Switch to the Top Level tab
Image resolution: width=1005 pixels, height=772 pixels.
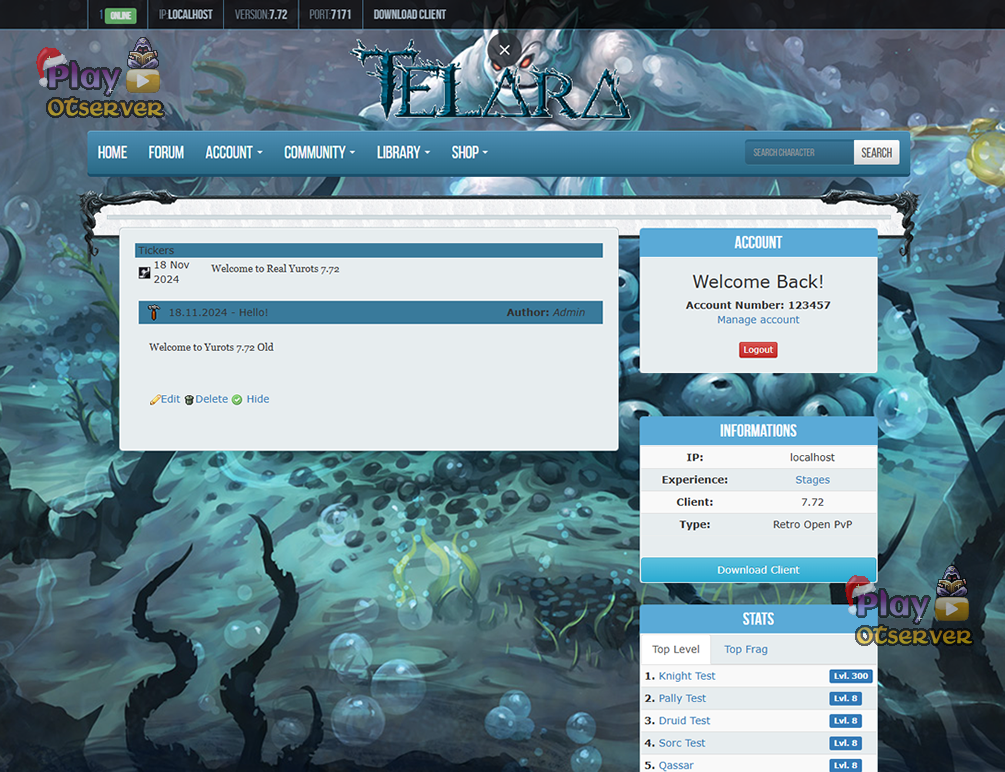[x=676, y=650]
